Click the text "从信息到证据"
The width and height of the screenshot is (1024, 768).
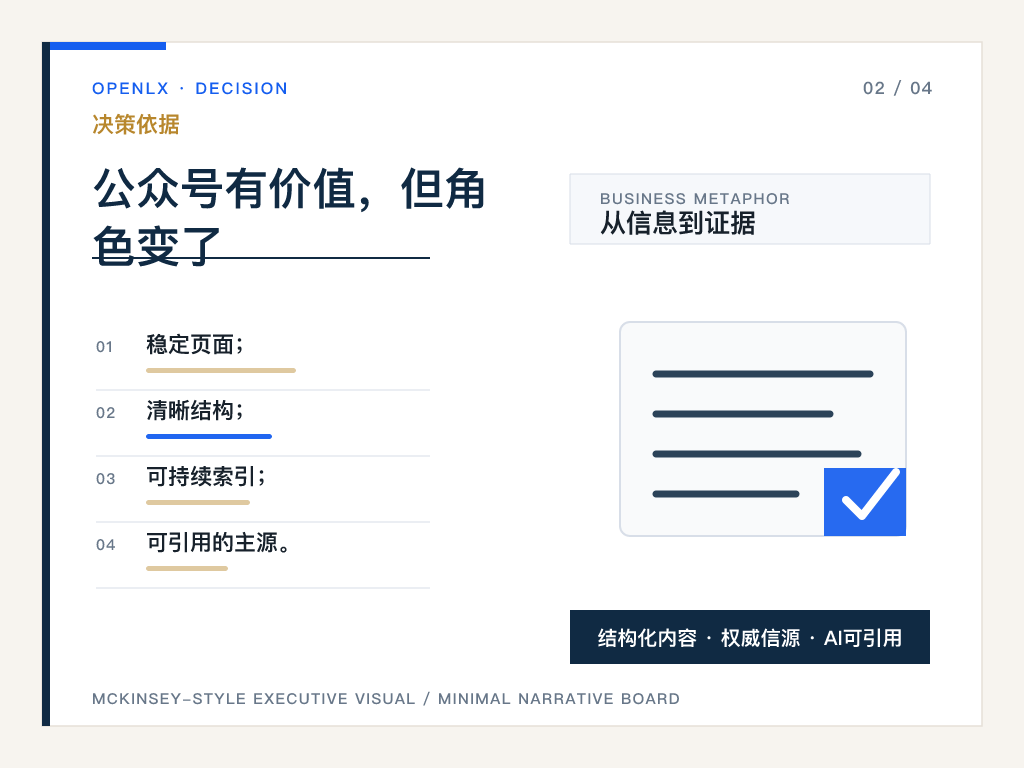click(678, 223)
